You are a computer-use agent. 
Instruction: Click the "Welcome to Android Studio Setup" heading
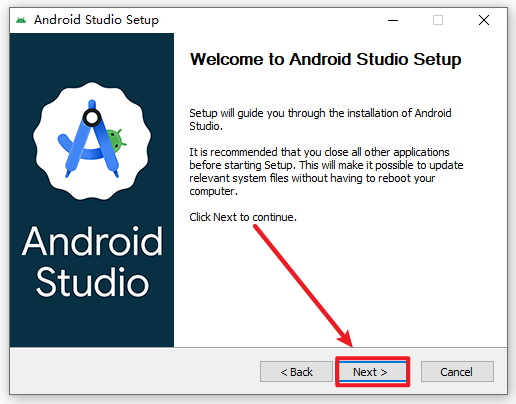click(325, 60)
